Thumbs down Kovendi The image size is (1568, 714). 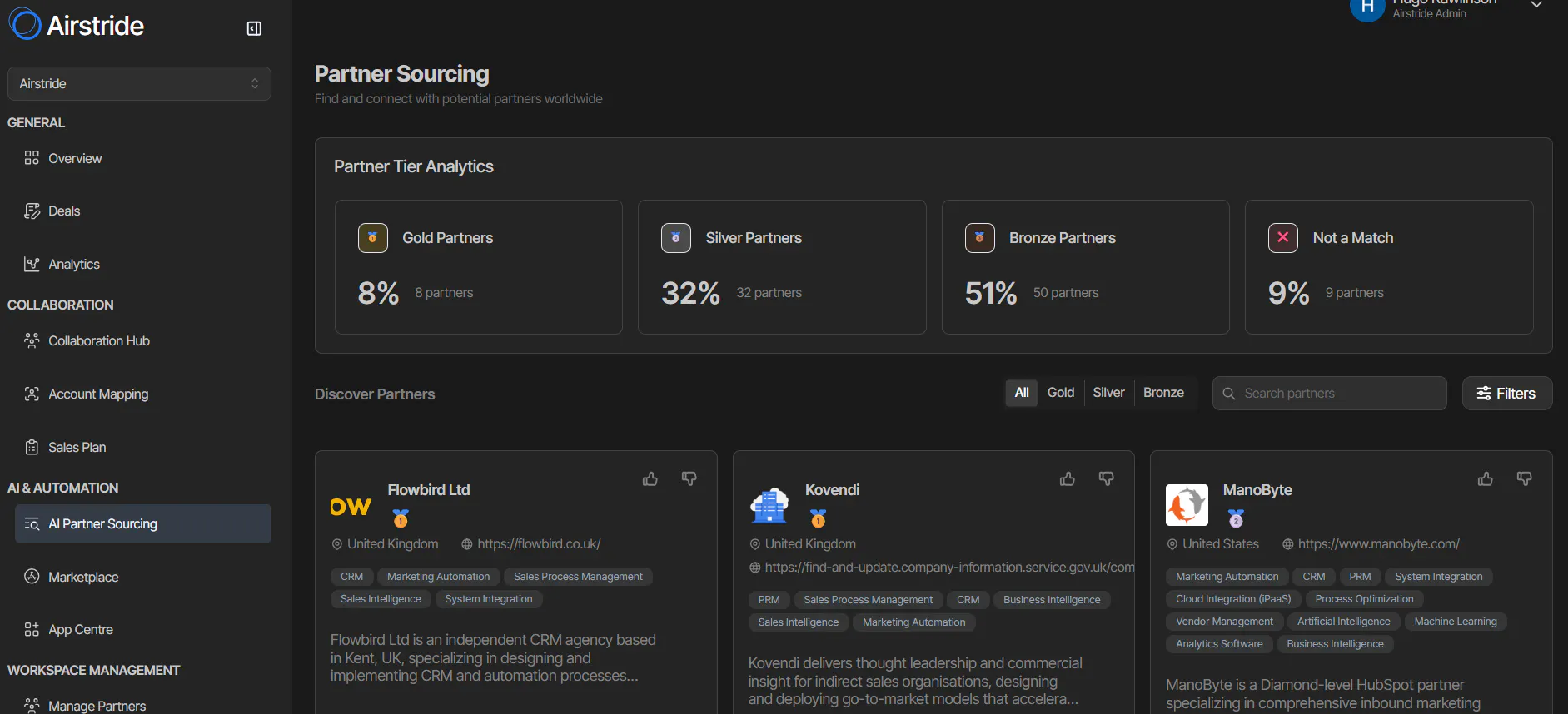pos(1107,479)
